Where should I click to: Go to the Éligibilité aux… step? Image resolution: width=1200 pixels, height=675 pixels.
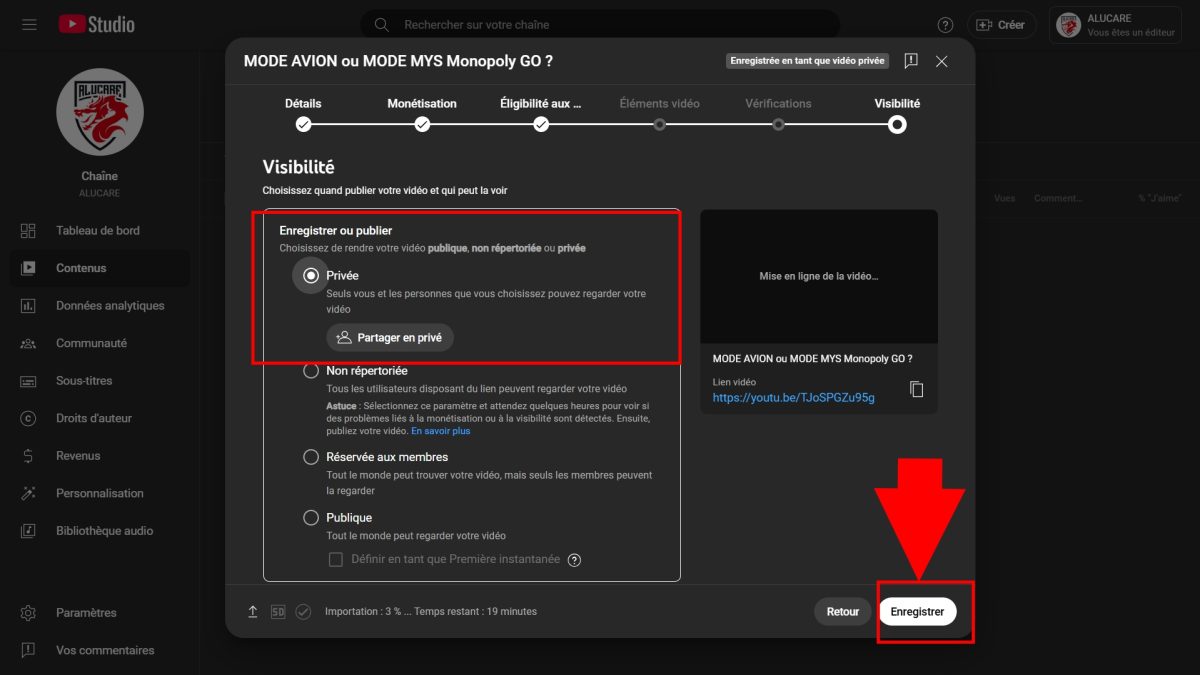click(541, 114)
